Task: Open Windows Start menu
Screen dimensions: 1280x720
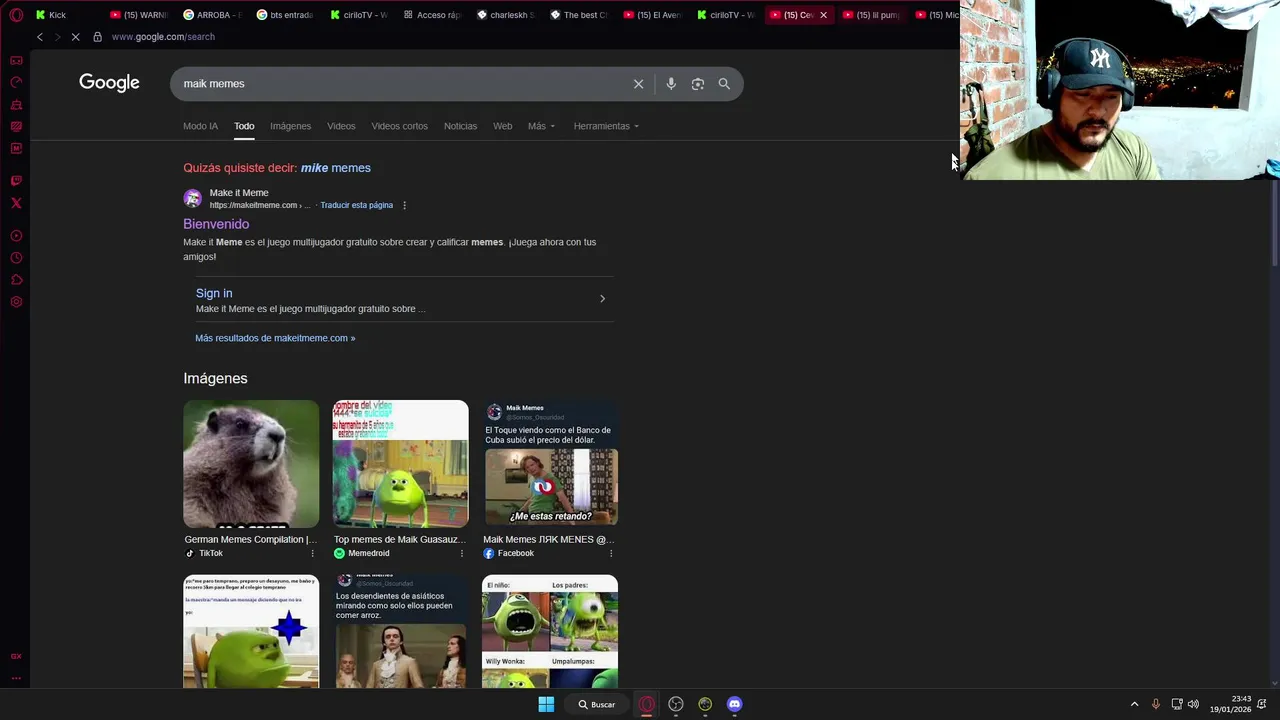Action: 546,704
